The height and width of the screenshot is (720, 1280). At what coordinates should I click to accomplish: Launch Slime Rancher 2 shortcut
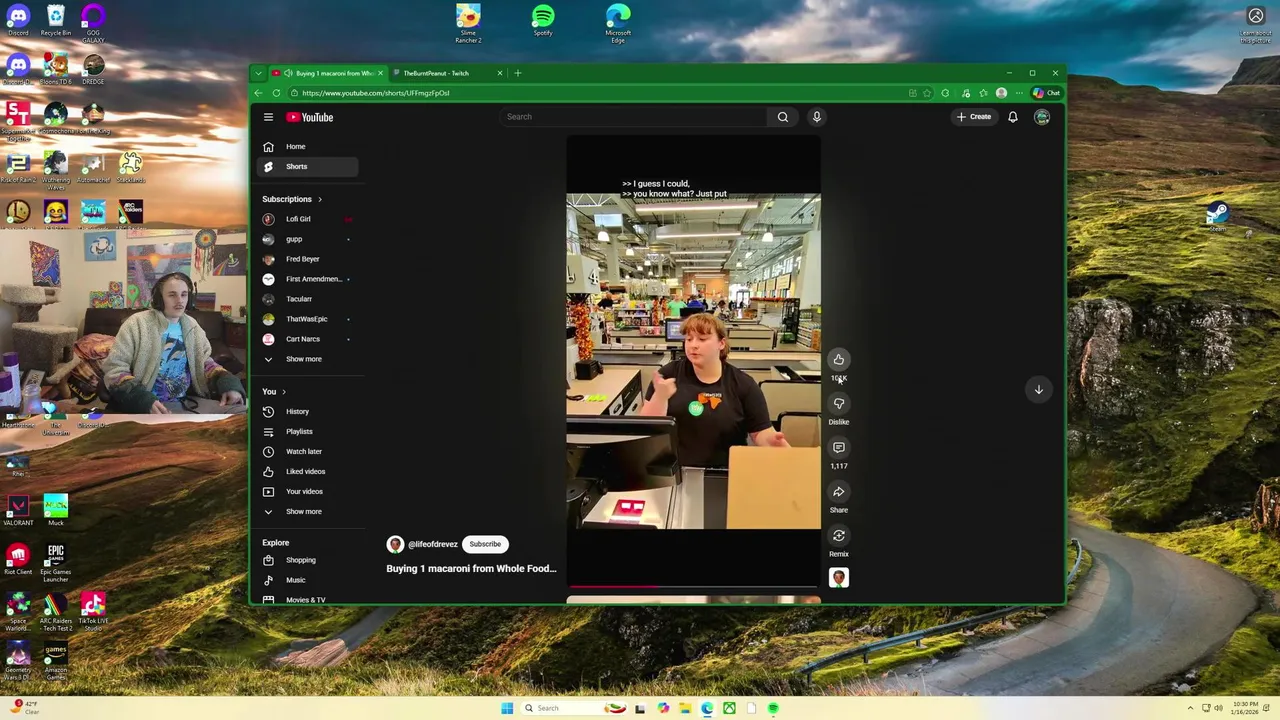click(468, 23)
